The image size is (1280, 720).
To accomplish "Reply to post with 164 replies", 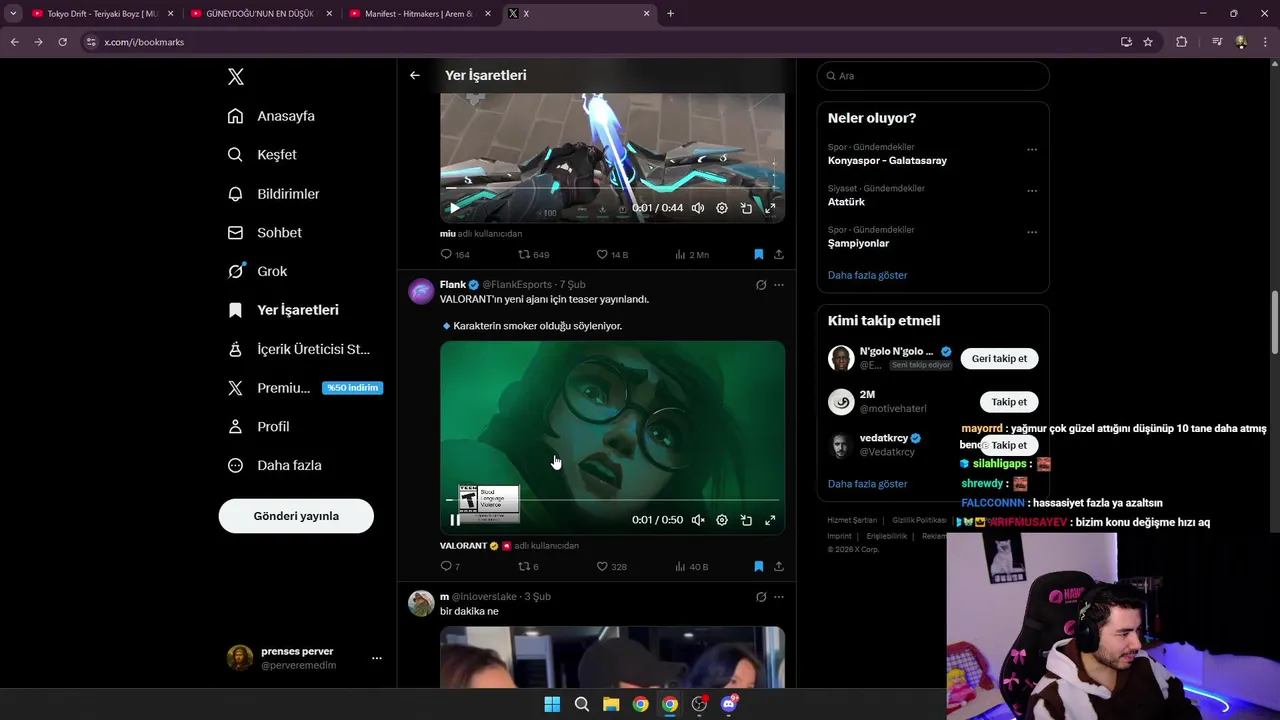I will click(455, 255).
